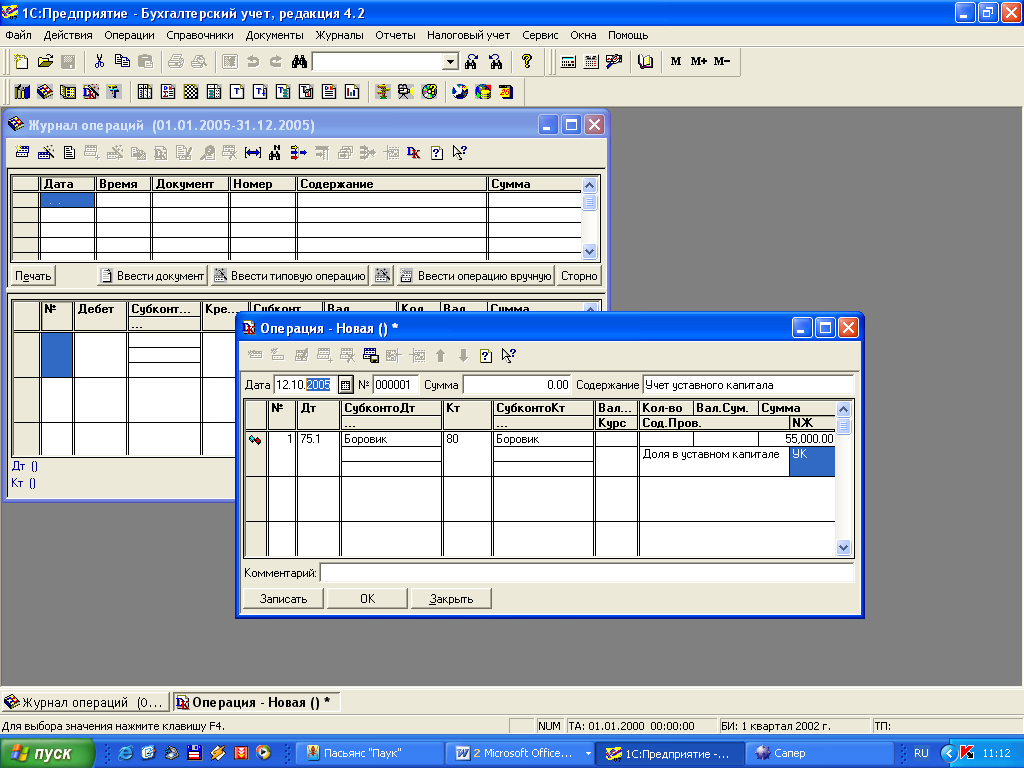
Task: Click the bar chart report icon in second toolbar
Action: 352,92
